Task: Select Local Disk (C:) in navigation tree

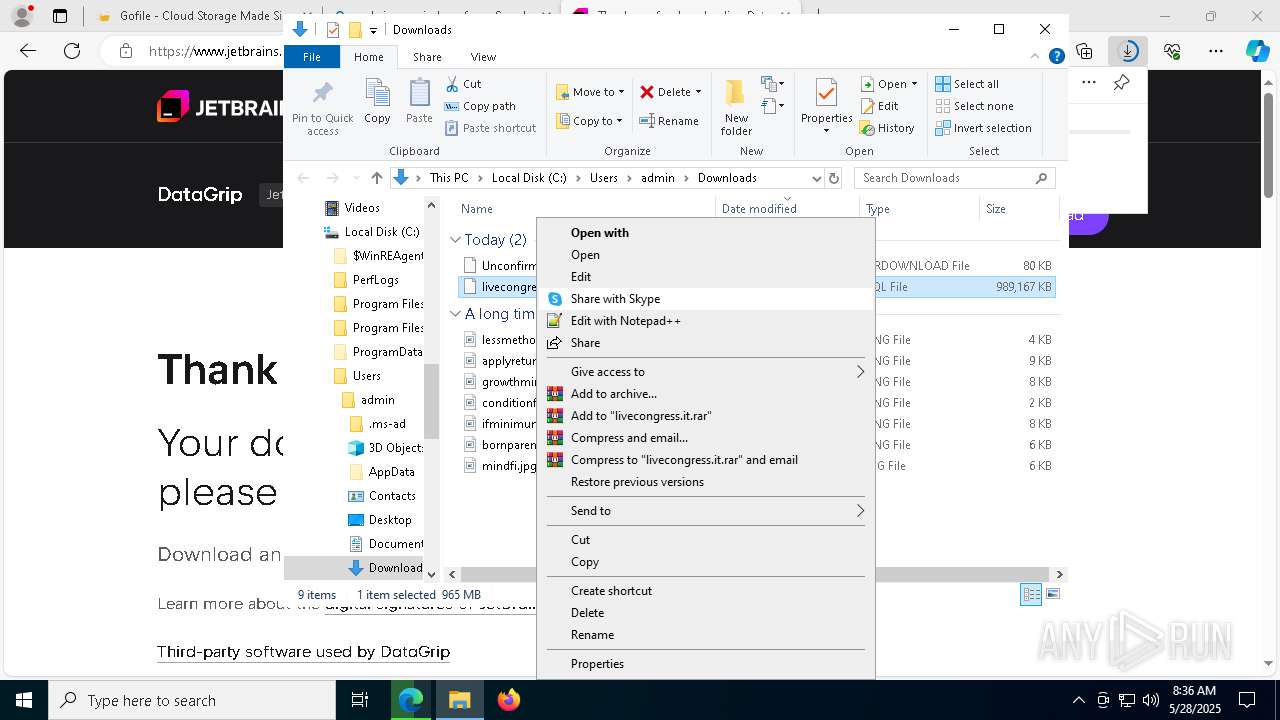Action: (x=372, y=232)
